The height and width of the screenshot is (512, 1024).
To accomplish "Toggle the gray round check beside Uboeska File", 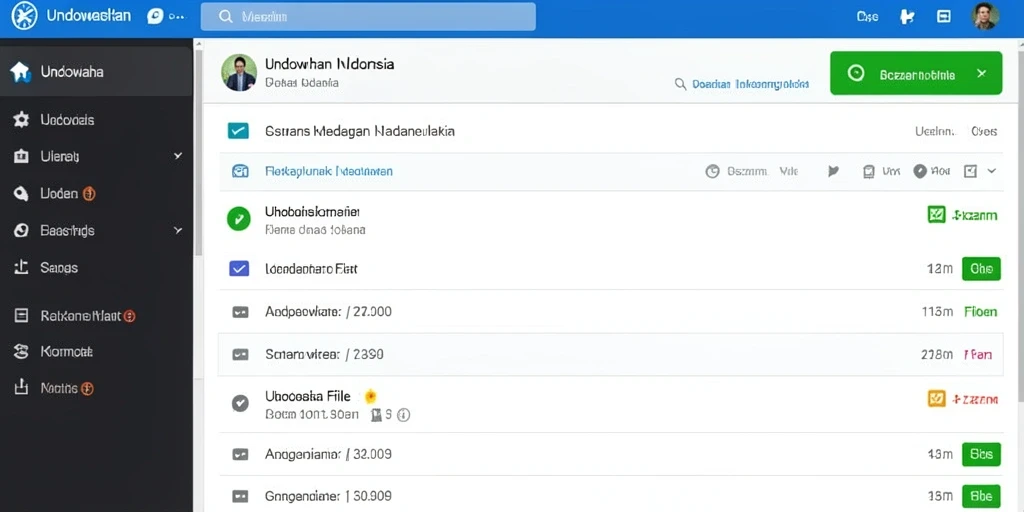I will coord(240,404).
